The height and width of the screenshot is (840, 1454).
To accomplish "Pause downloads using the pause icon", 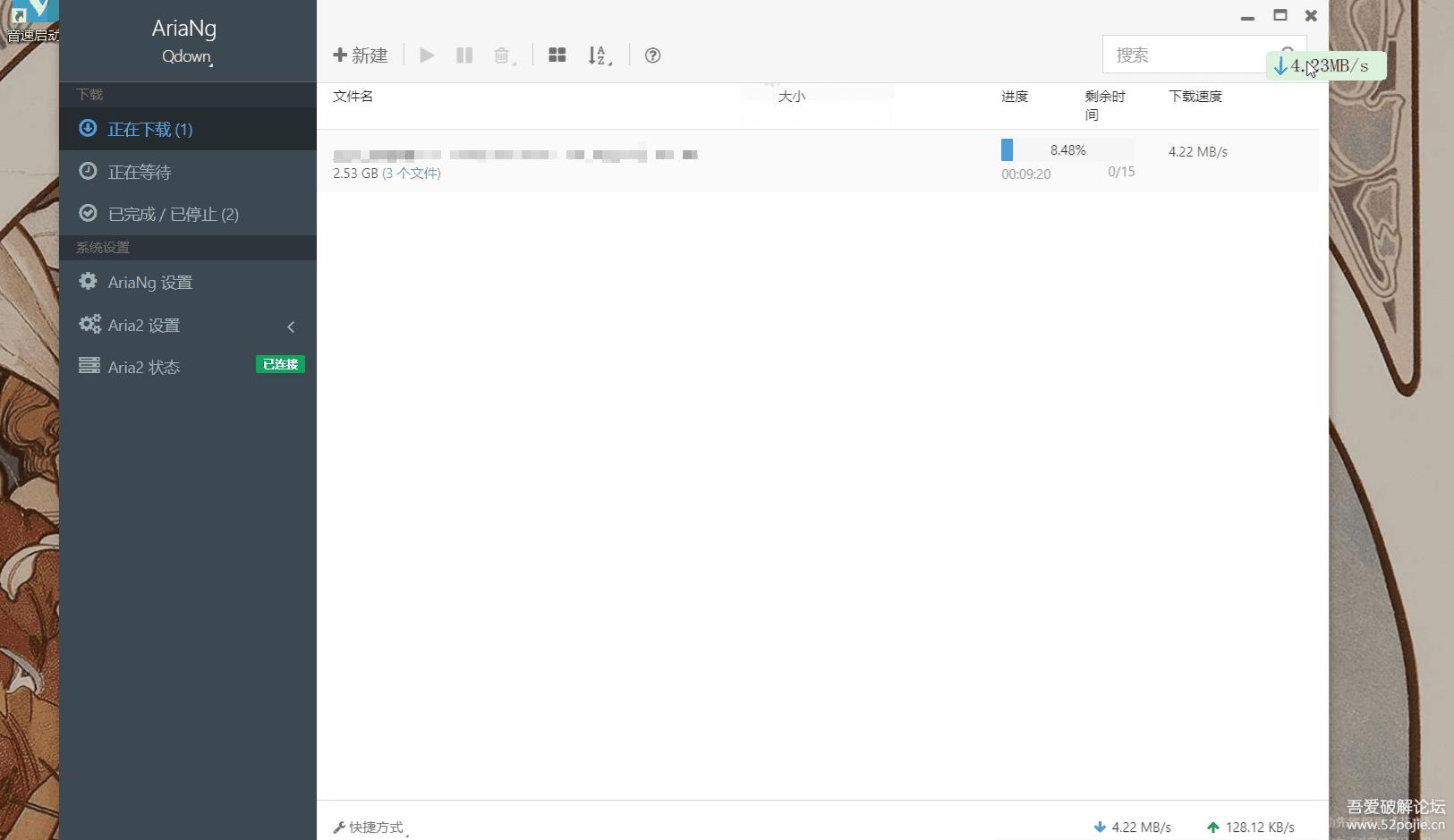I will pyautogui.click(x=464, y=55).
